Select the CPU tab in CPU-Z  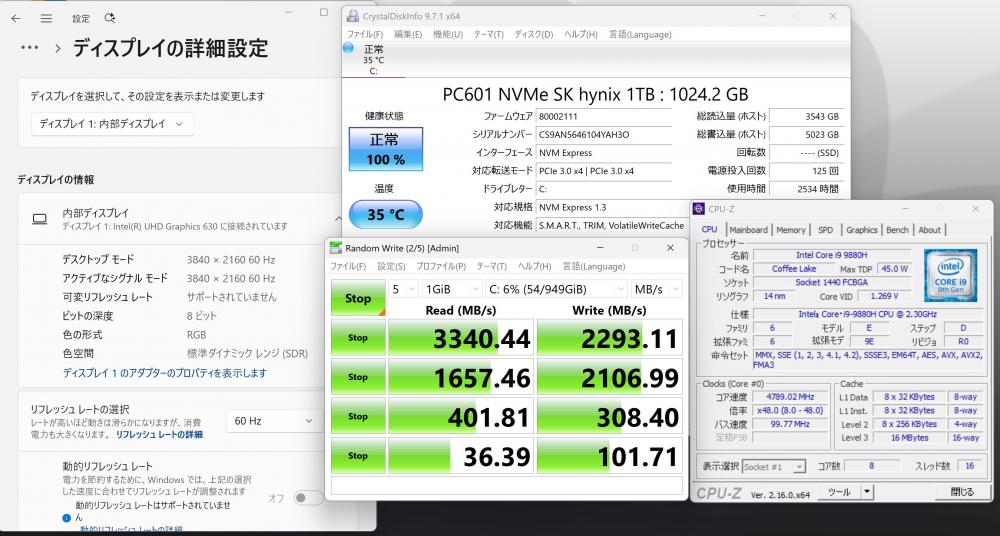coord(710,229)
